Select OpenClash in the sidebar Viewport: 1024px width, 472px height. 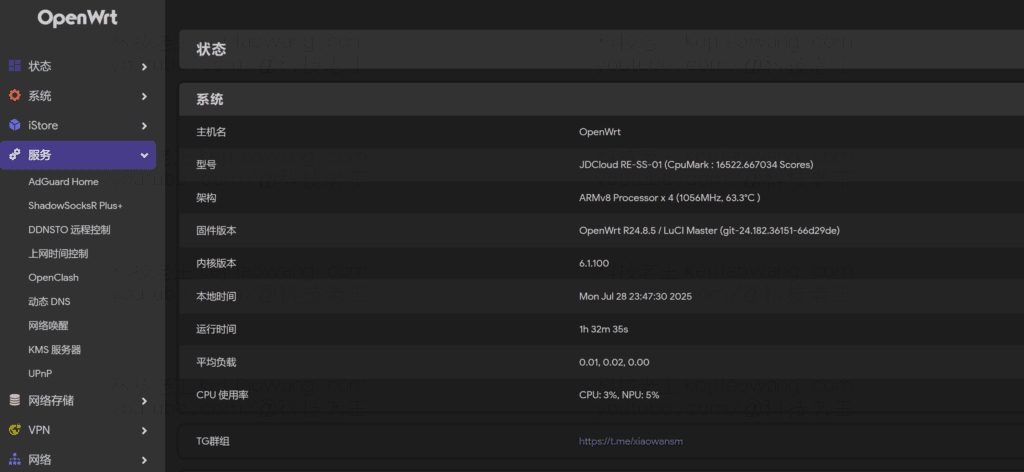(x=53, y=278)
